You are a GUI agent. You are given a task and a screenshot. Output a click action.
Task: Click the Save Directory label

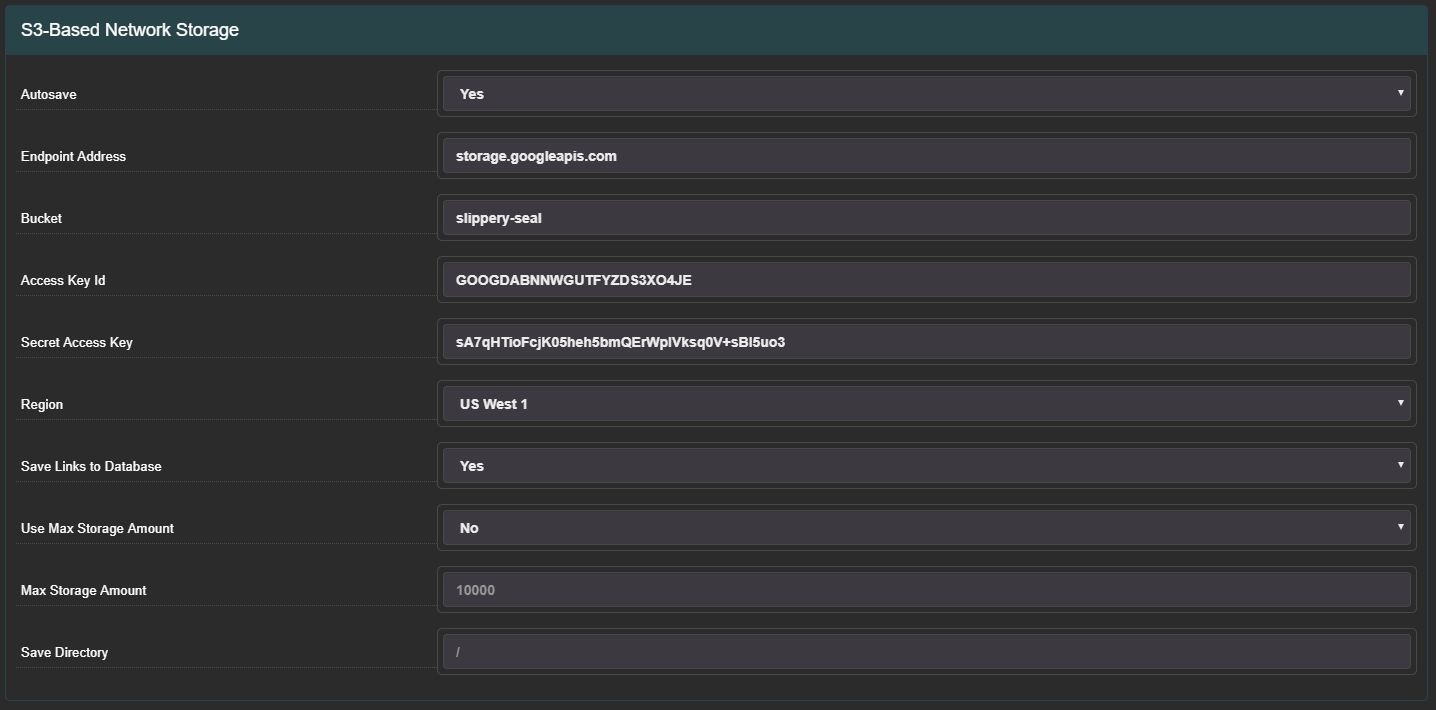(64, 652)
